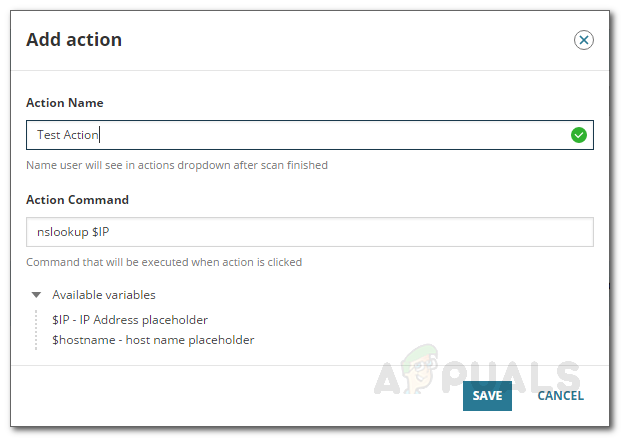Click the "Action Command" field label
This screenshot has width=621, height=438.
[x=77, y=200]
